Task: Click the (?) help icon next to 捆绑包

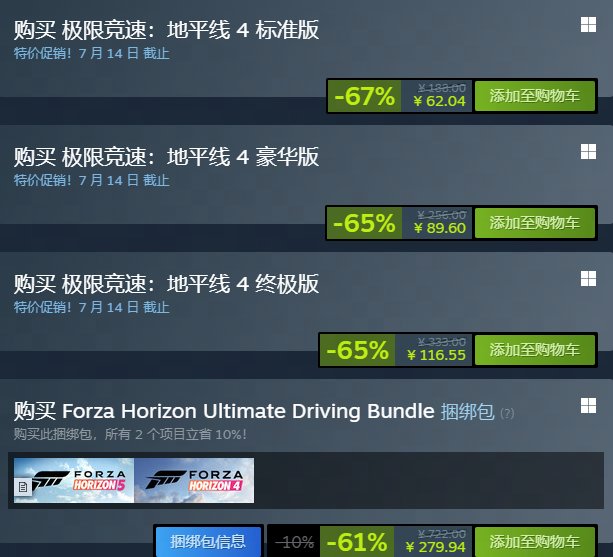Action: (507, 414)
